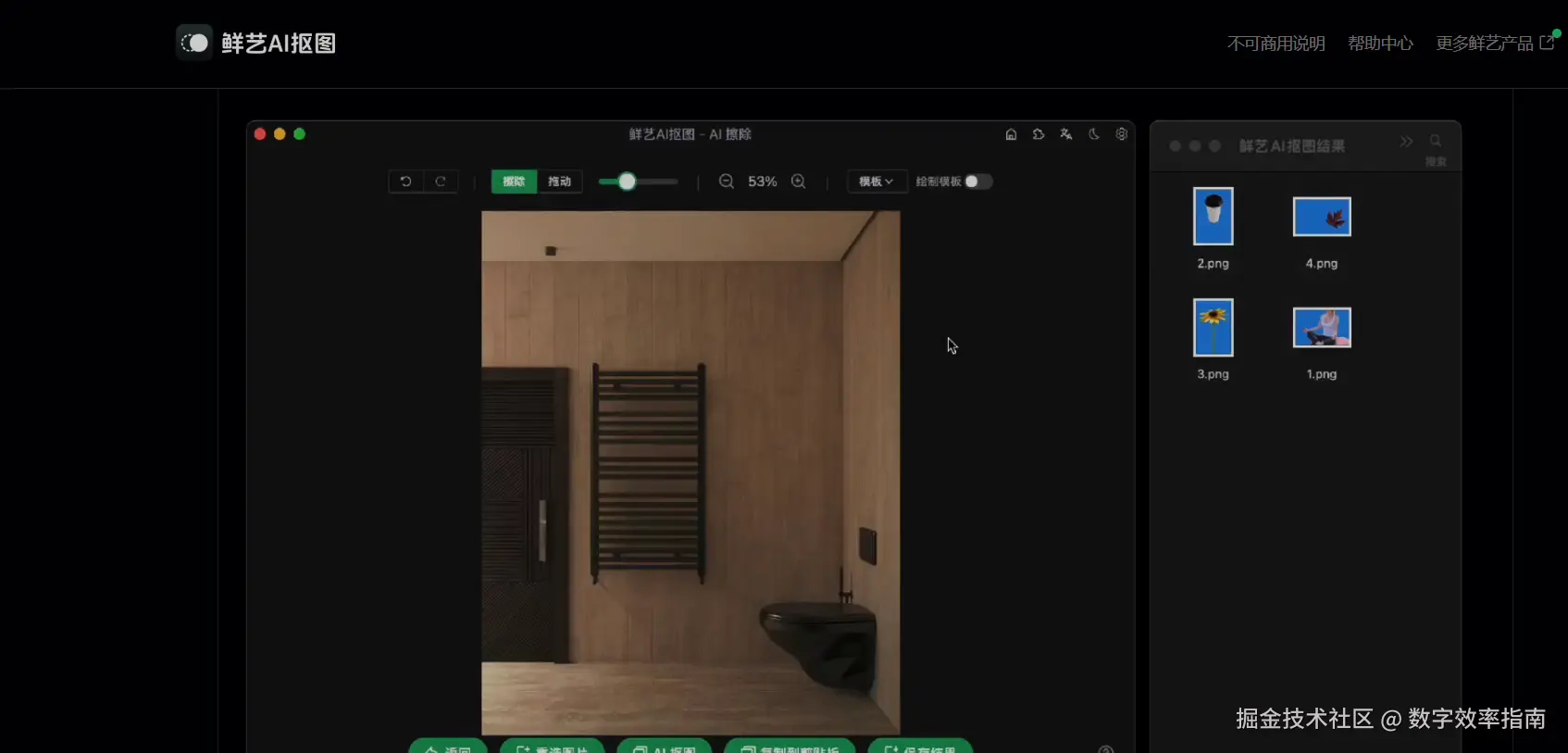Click the redo arrow icon

pyautogui.click(x=441, y=182)
